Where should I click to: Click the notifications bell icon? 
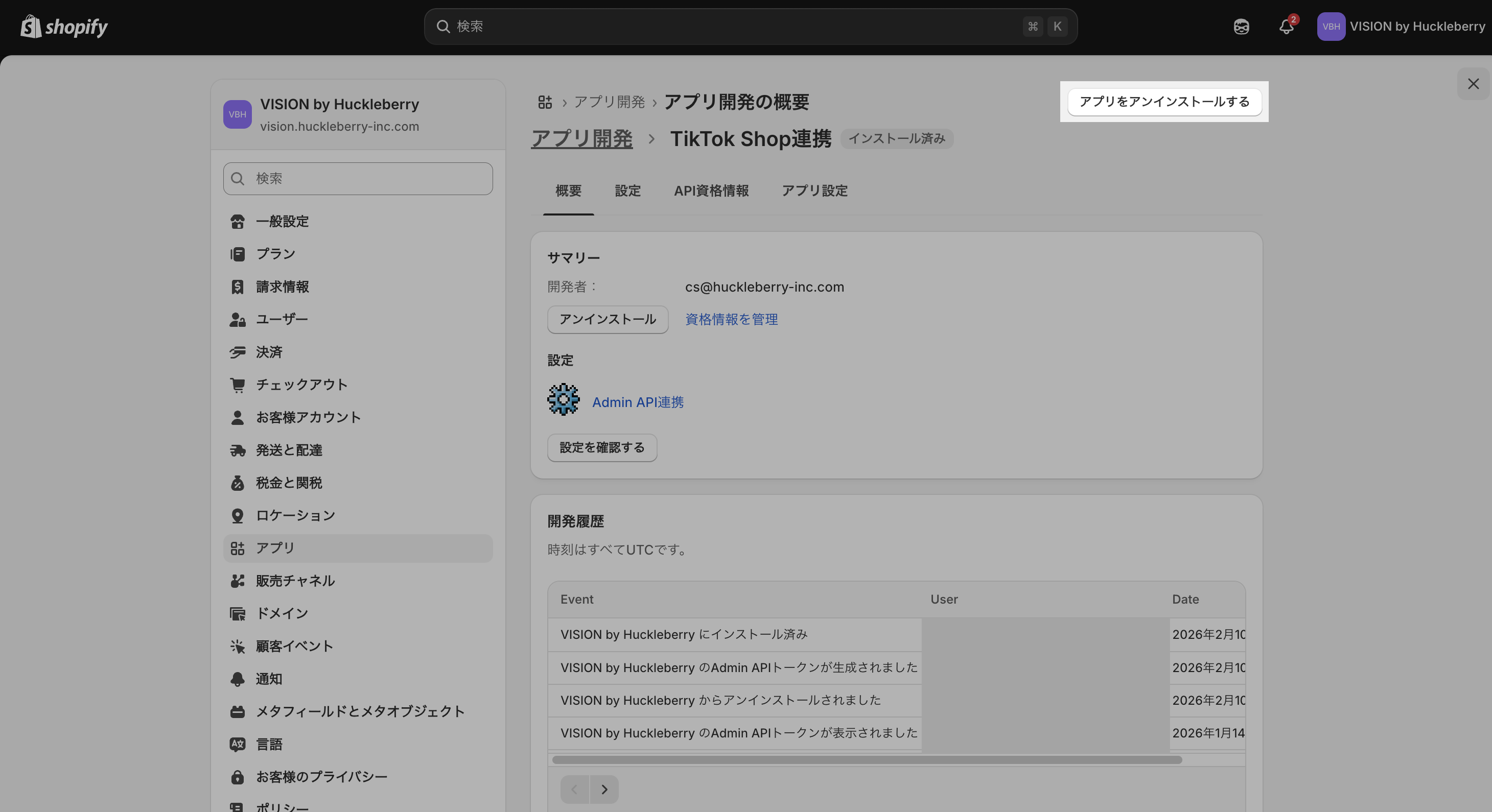[x=1286, y=27]
